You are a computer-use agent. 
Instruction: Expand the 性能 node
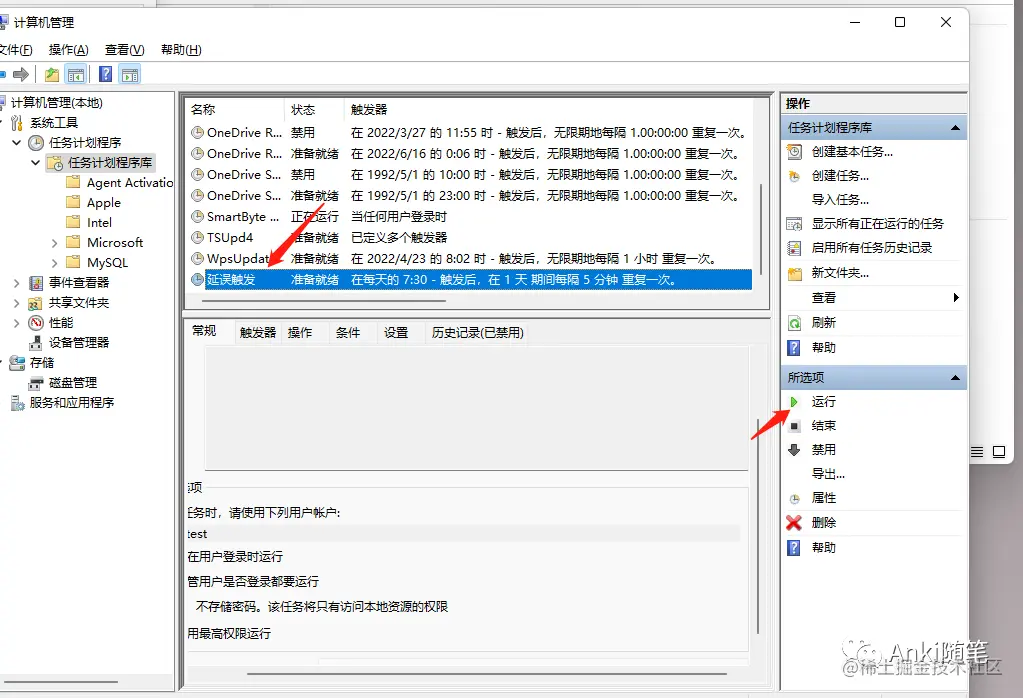[16, 323]
